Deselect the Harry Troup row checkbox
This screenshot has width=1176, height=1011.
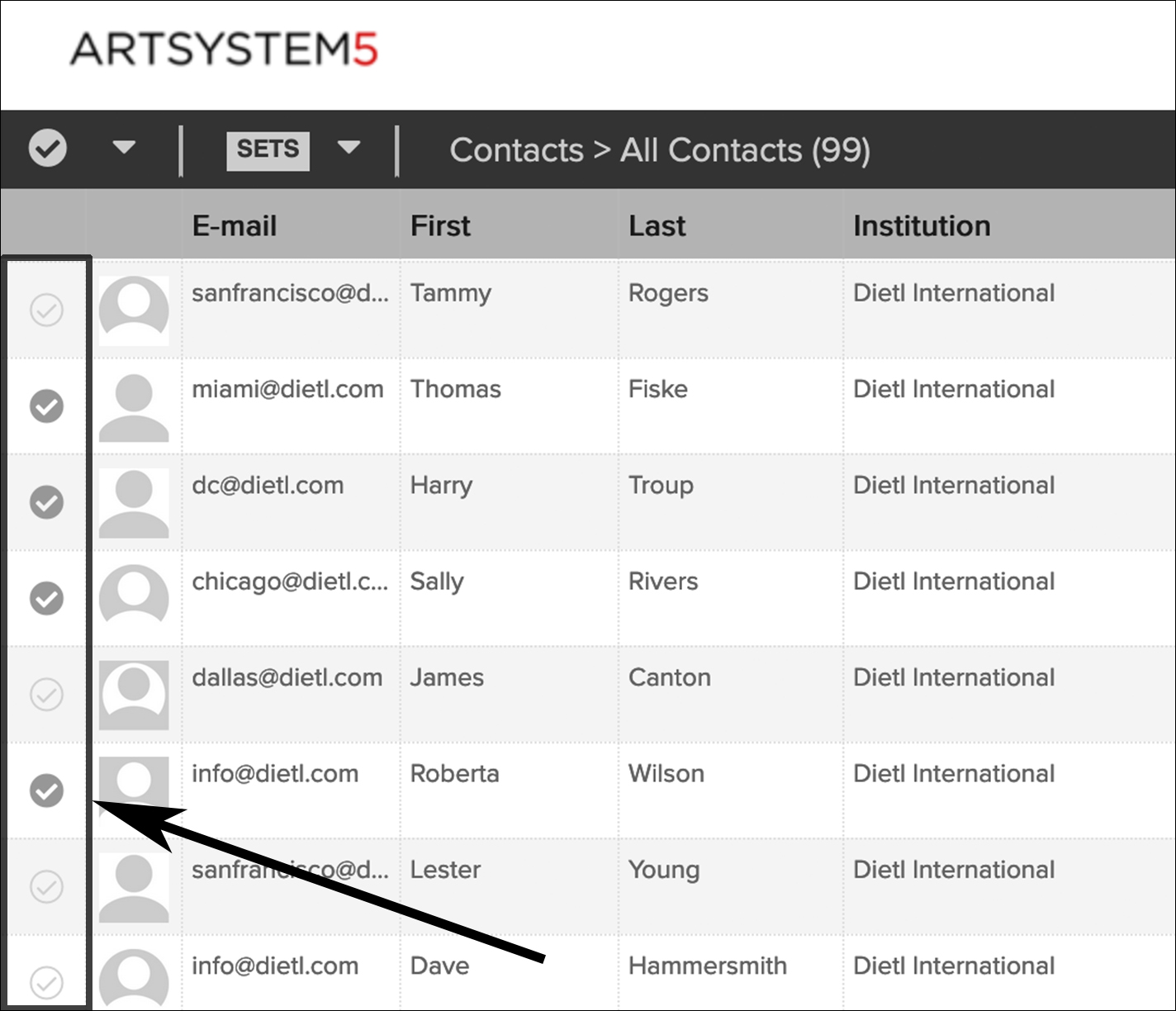[47, 502]
